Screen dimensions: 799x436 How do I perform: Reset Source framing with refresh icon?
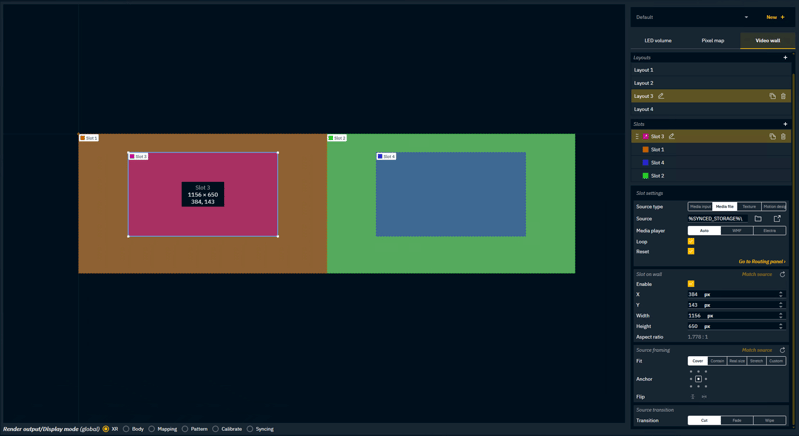pyautogui.click(x=782, y=350)
